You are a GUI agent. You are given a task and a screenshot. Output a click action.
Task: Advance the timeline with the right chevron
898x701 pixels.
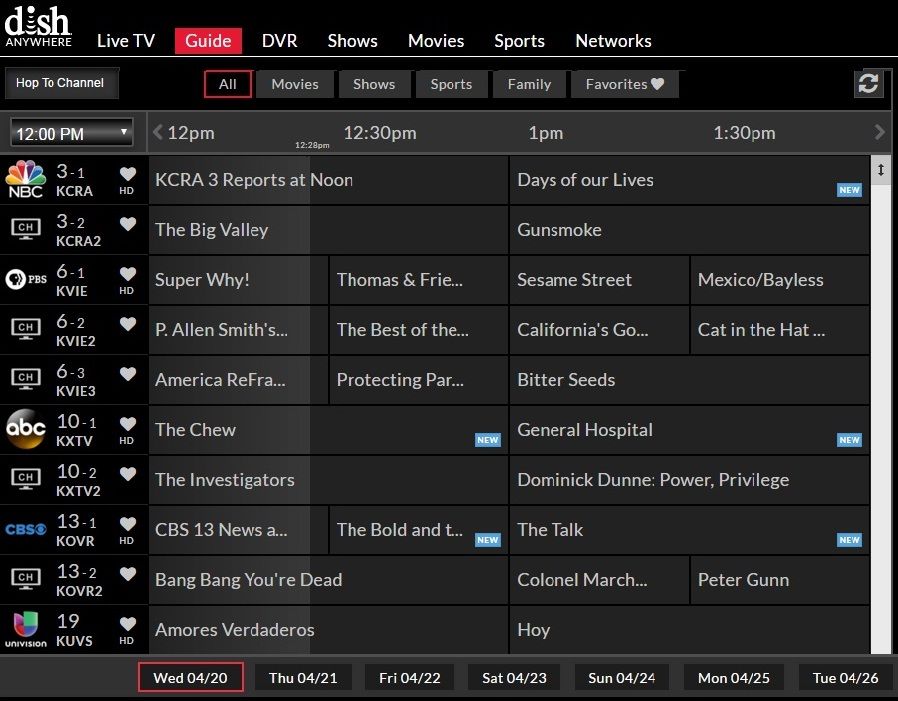click(x=879, y=132)
